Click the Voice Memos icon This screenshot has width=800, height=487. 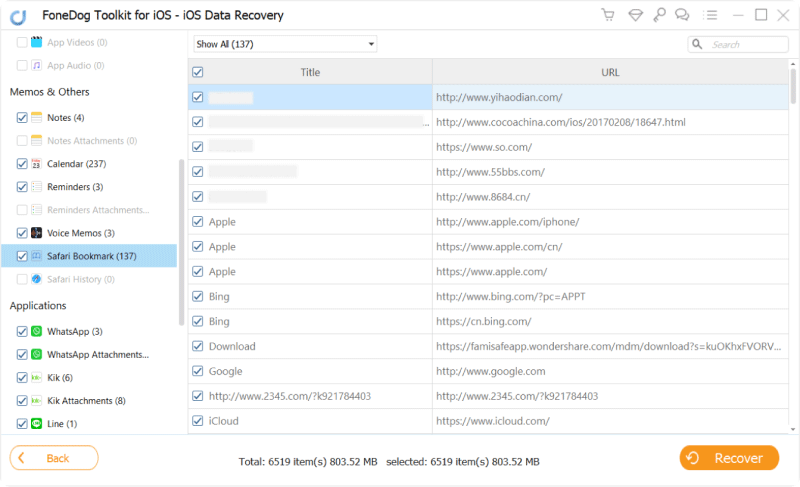click(x=36, y=233)
